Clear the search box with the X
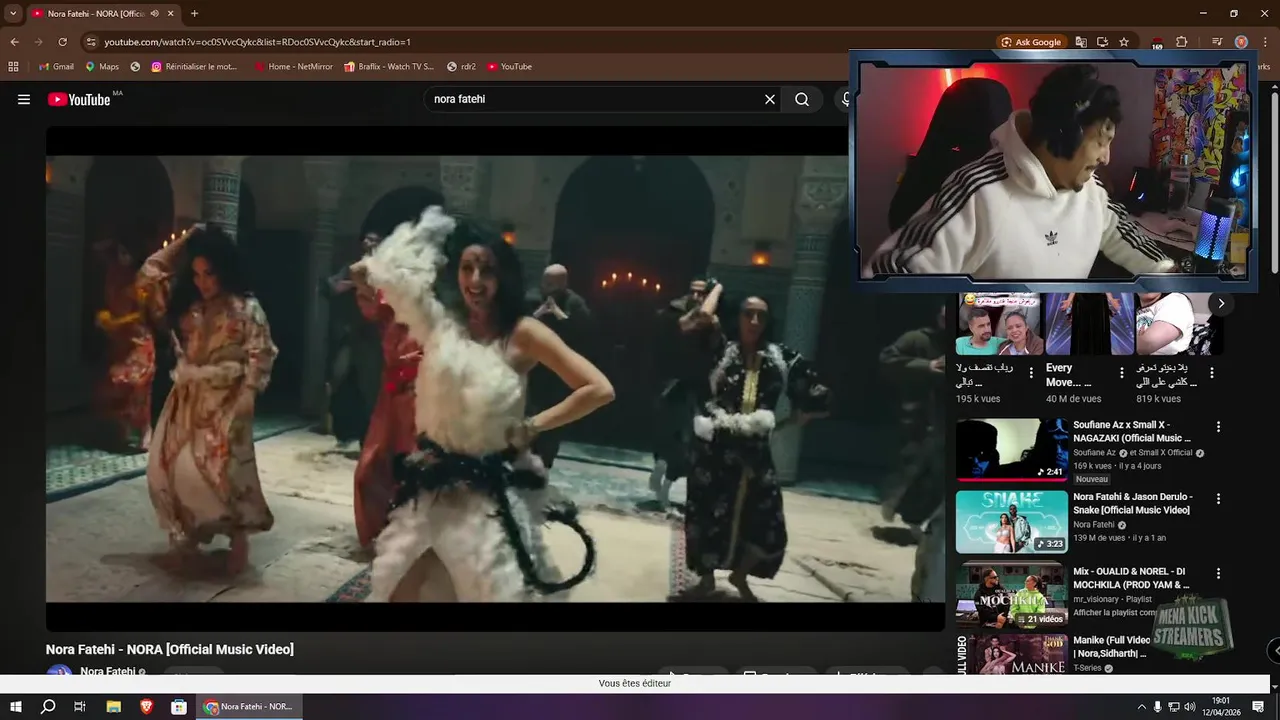Viewport: 1280px width, 720px height. 770,99
